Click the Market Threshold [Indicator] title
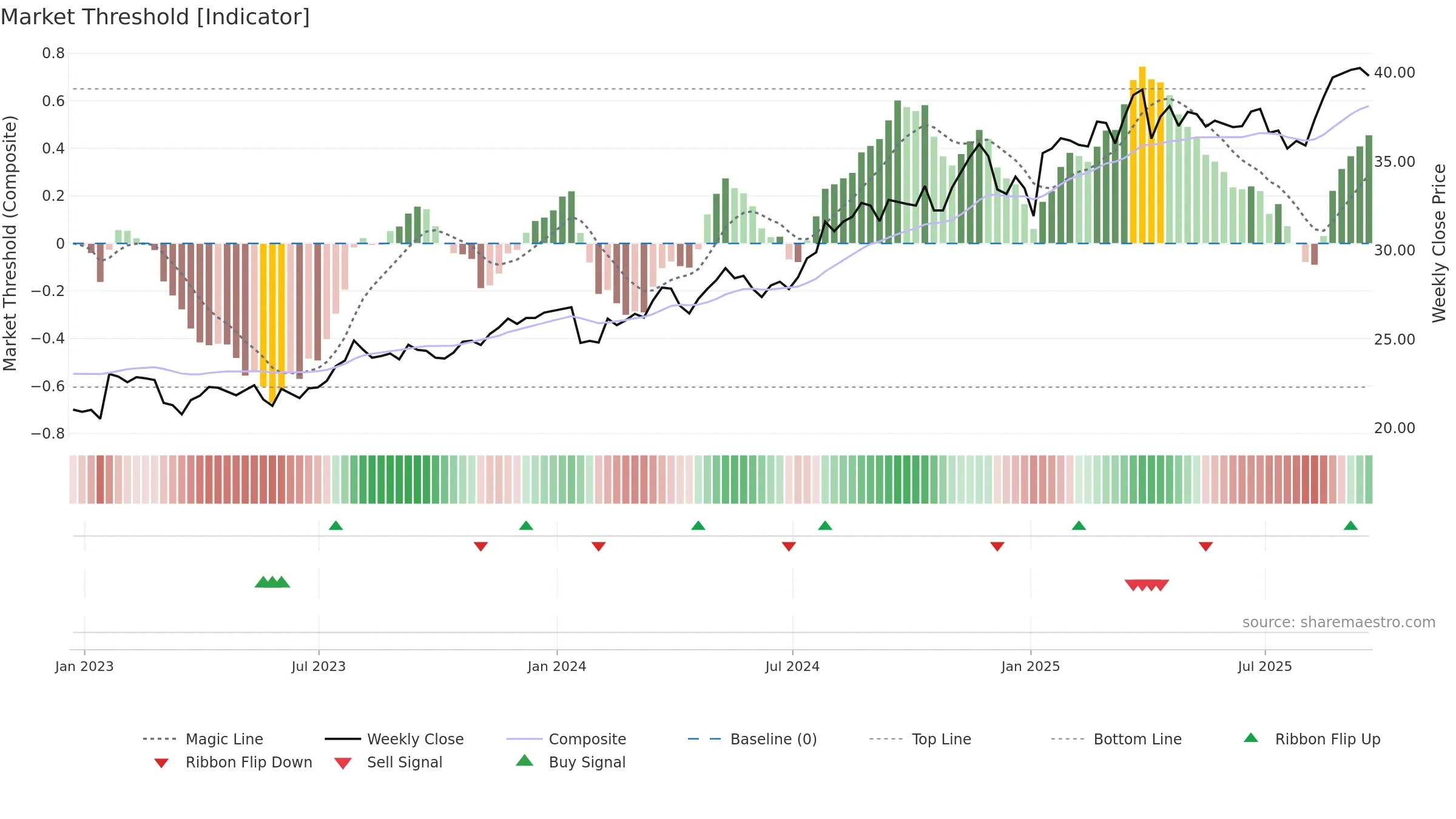Viewport: 1456px width, 819px height. (155, 17)
